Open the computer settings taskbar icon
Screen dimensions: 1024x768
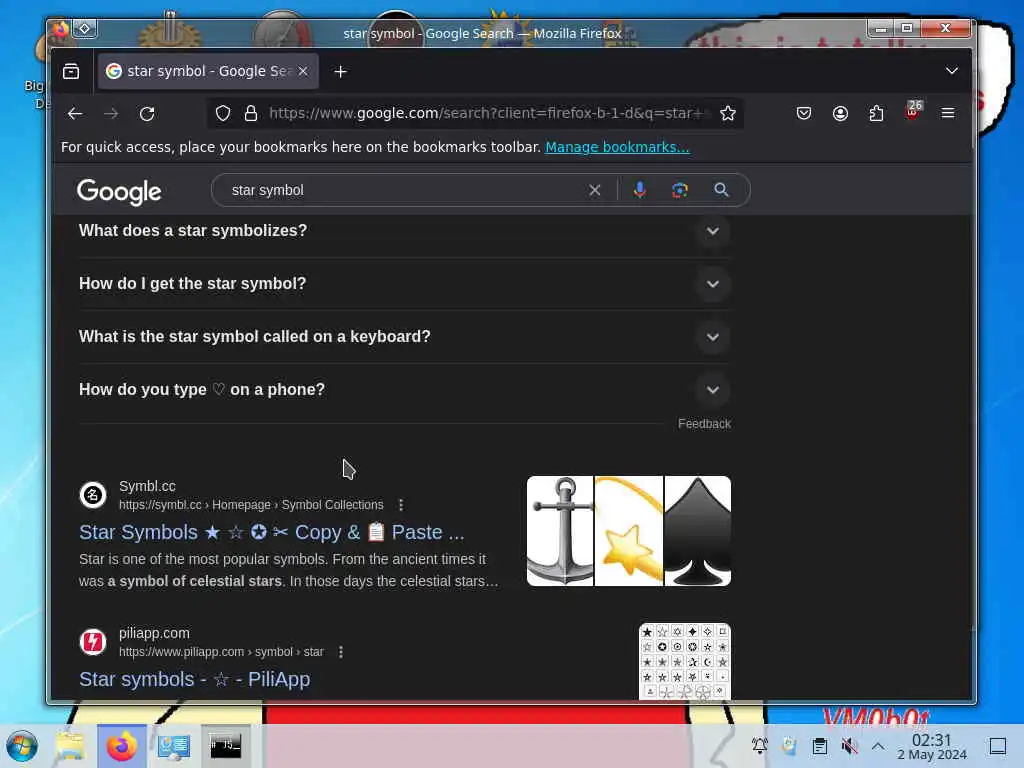[174, 746]
